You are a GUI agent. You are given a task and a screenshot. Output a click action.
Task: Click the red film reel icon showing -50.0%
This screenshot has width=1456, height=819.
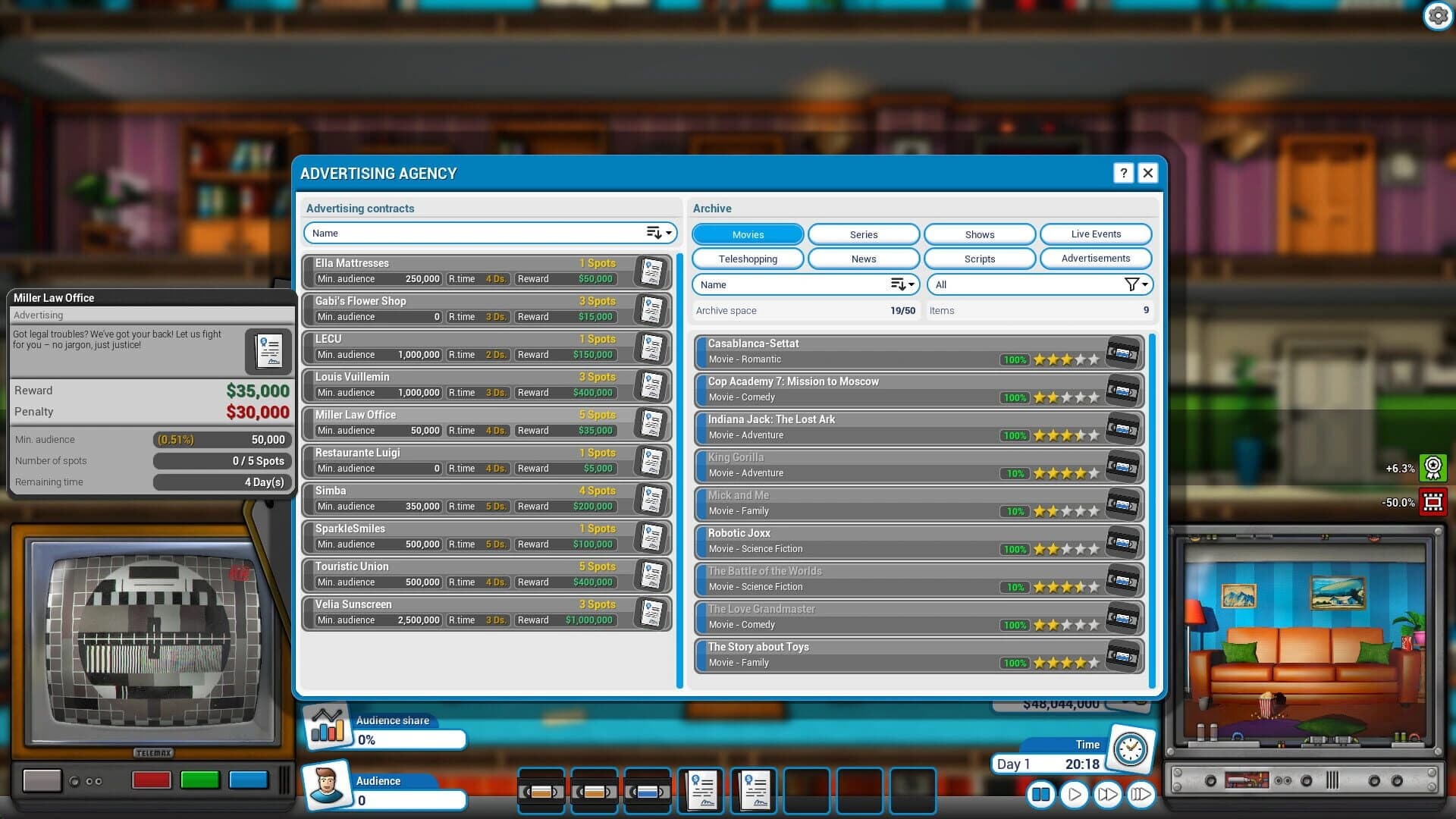[1432, 501]
